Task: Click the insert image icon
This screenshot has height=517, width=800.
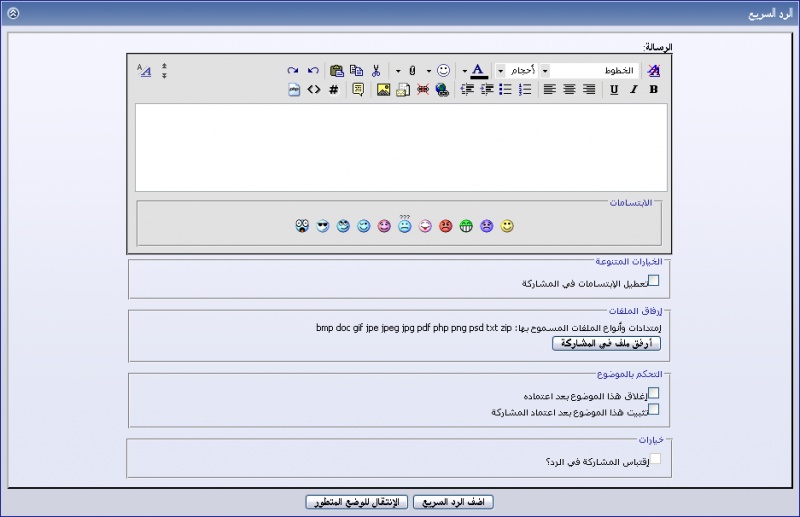Action: (x=383, y=89)
